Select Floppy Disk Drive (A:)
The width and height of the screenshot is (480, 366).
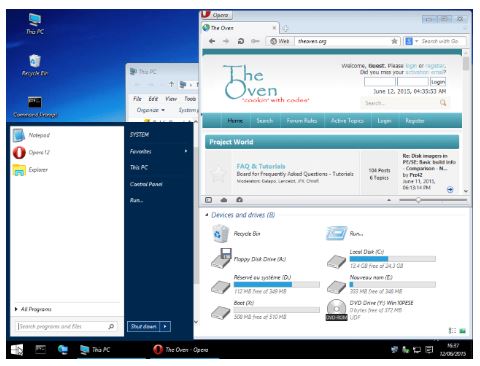tap(249, 258)
